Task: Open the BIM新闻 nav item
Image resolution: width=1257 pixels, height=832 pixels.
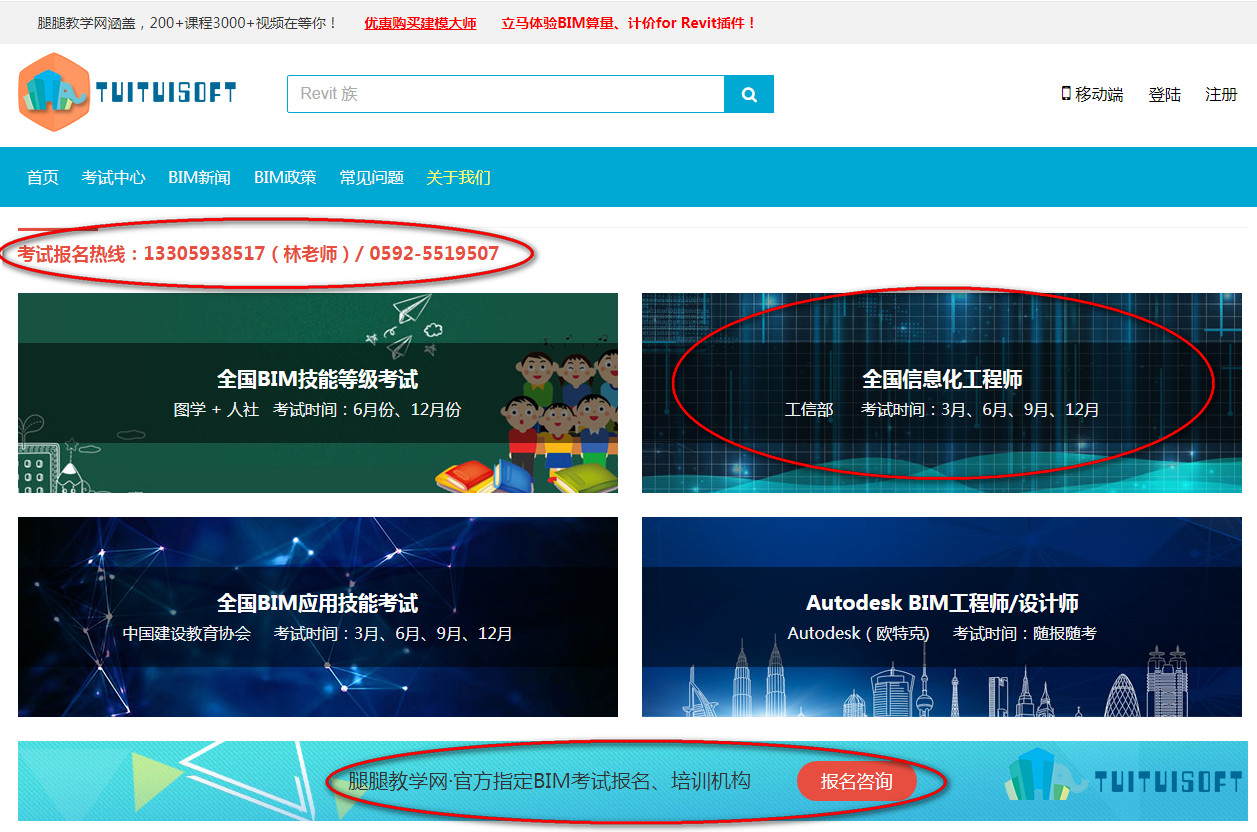Action: pyautogui.click(x=199, y=178)
